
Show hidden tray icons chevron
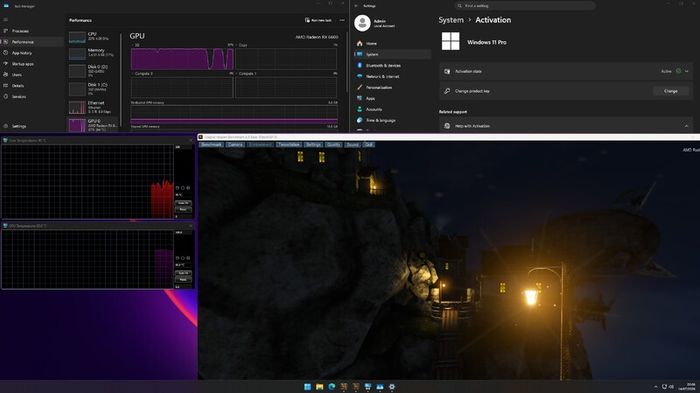point(656,387)
